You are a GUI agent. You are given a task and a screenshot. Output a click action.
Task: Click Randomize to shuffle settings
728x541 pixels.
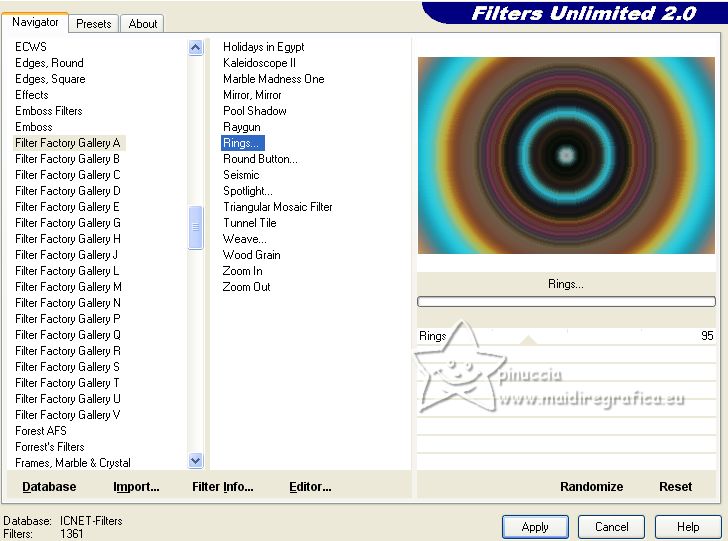click(x=592, y=486)
